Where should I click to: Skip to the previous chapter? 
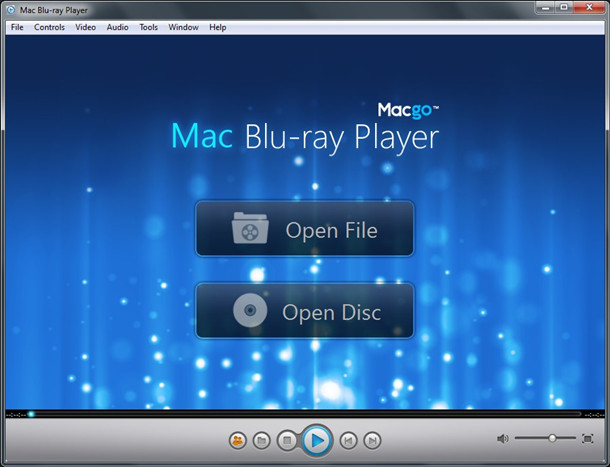tap(347, 439)
